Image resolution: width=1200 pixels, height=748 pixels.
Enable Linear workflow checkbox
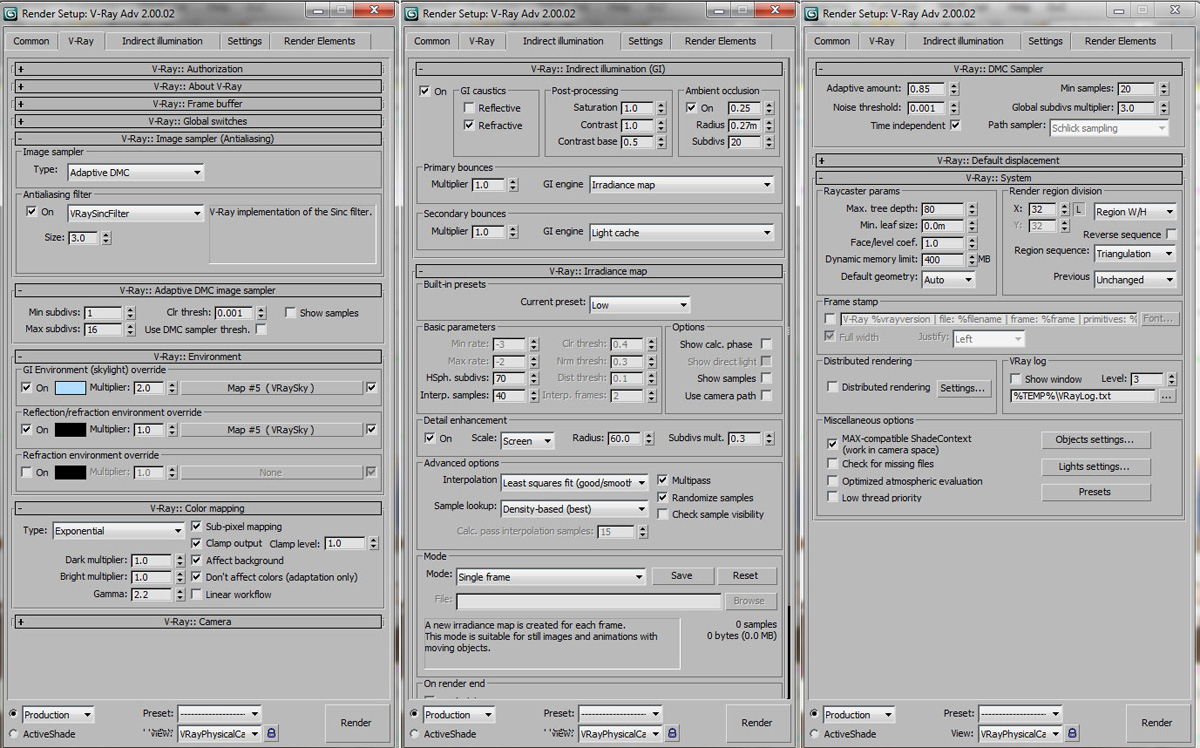(x=197, y=594)
